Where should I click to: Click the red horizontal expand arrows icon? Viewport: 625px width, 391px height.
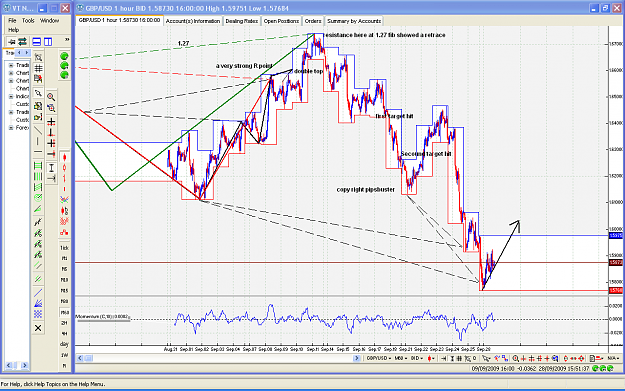[574, 358]
